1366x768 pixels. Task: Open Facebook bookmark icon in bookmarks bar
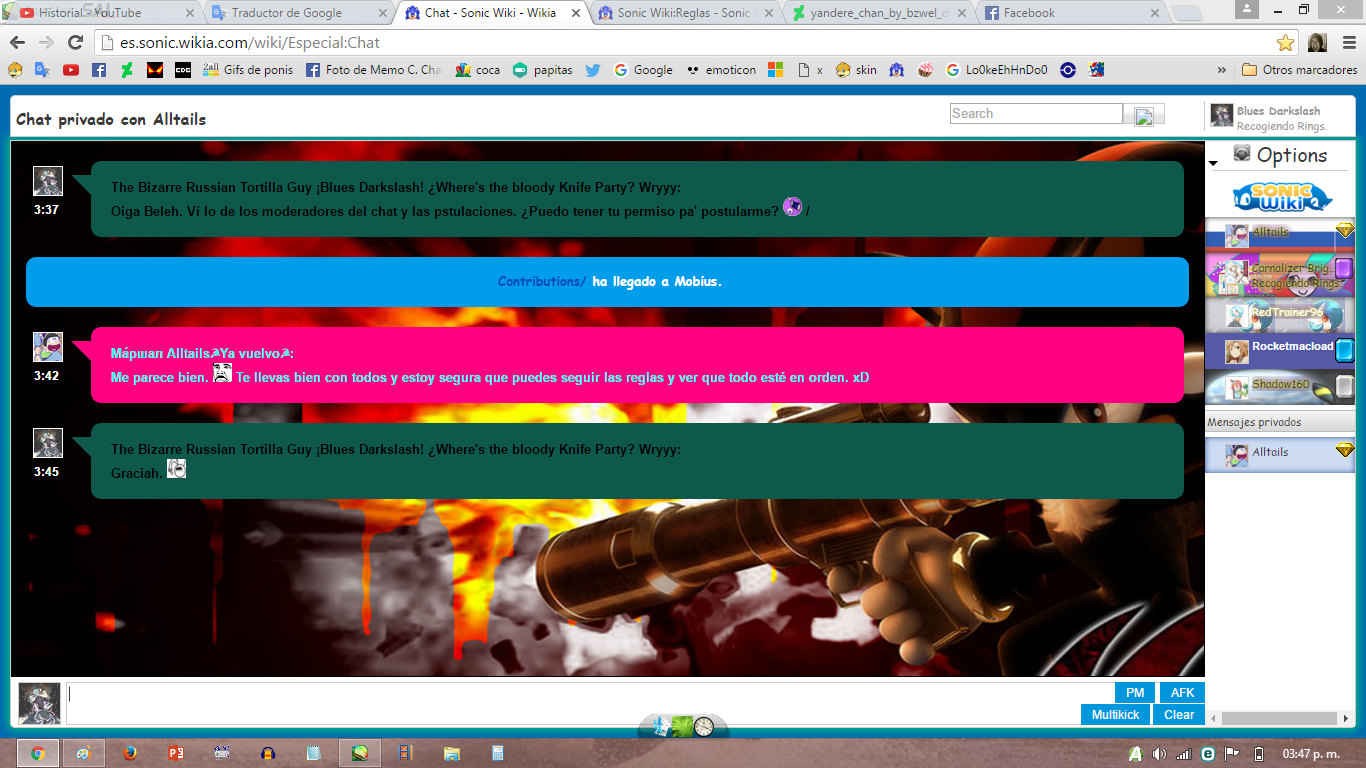tap(99, 70)
